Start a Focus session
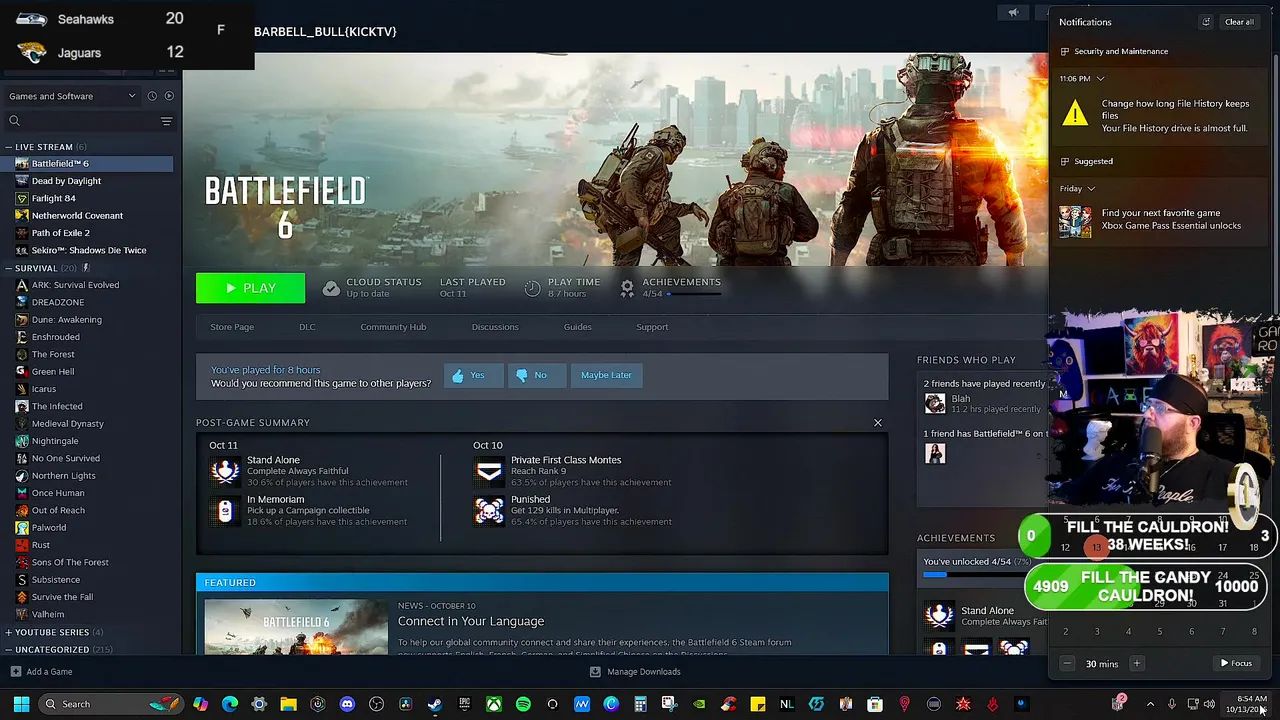This screenshot has width=1280, height=720. click(x=1236, y=663)
